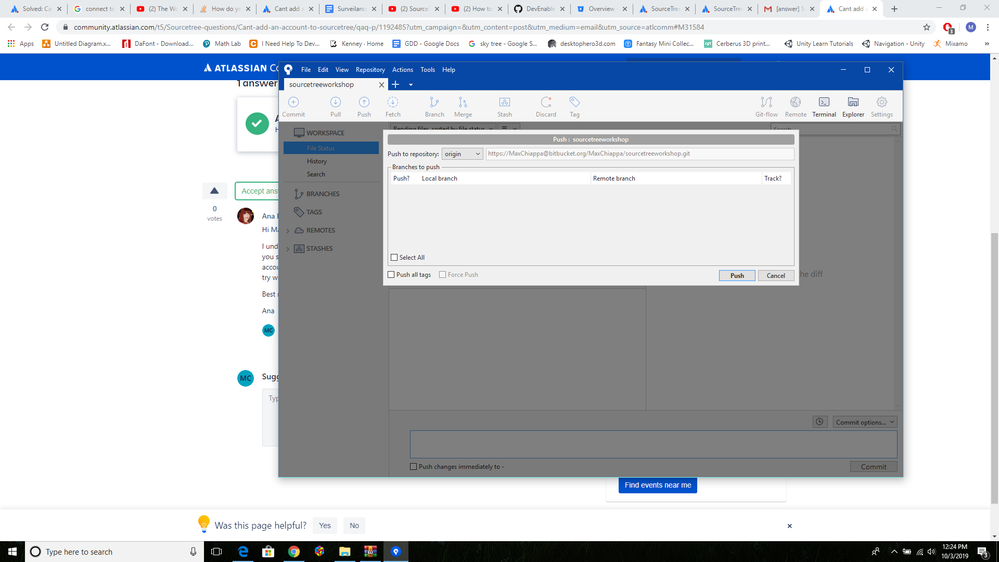Open File Explorer from the taskbar
Viewport: 999px width, 562px height.
[345, 552]
